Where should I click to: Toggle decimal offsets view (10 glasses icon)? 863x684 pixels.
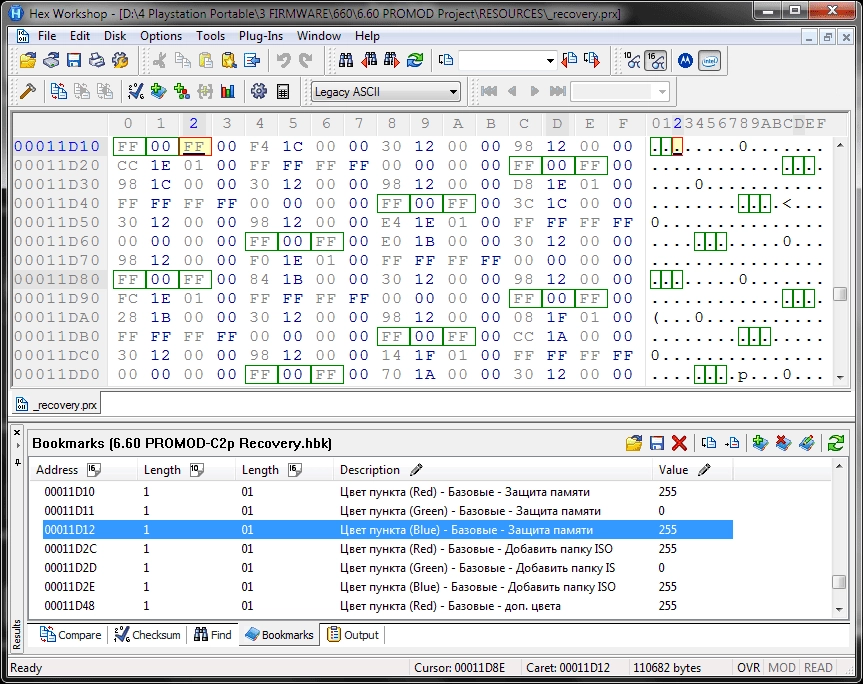click(632, 61)
